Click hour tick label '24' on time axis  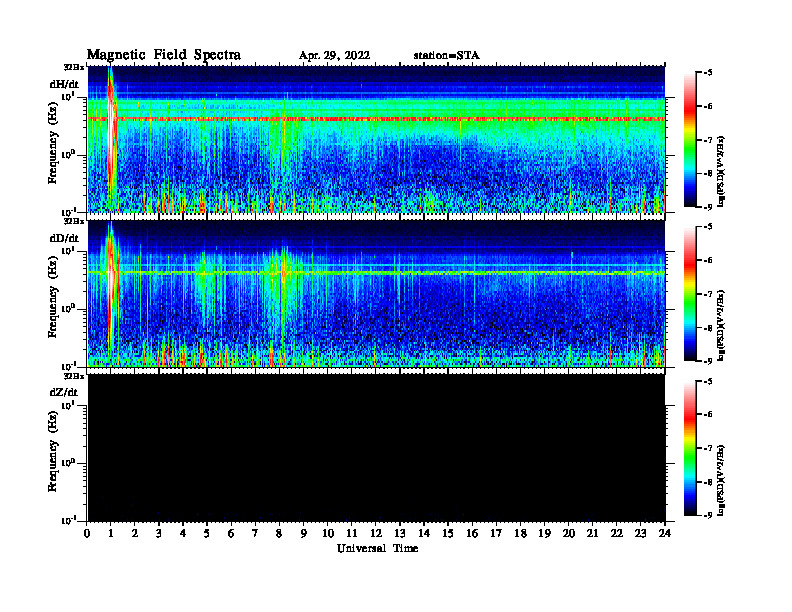665,534
